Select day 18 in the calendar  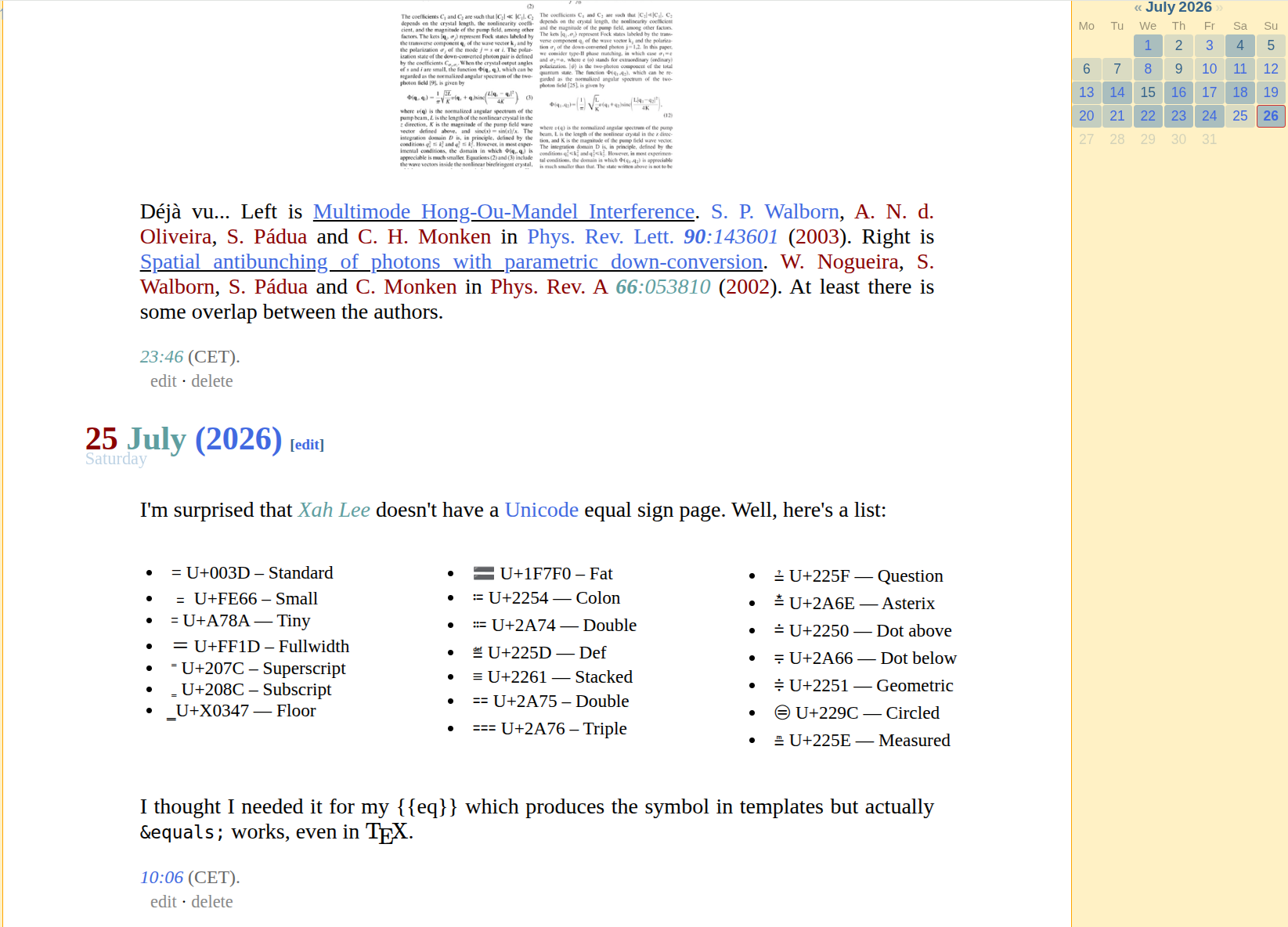click(x=1240, y=92)
